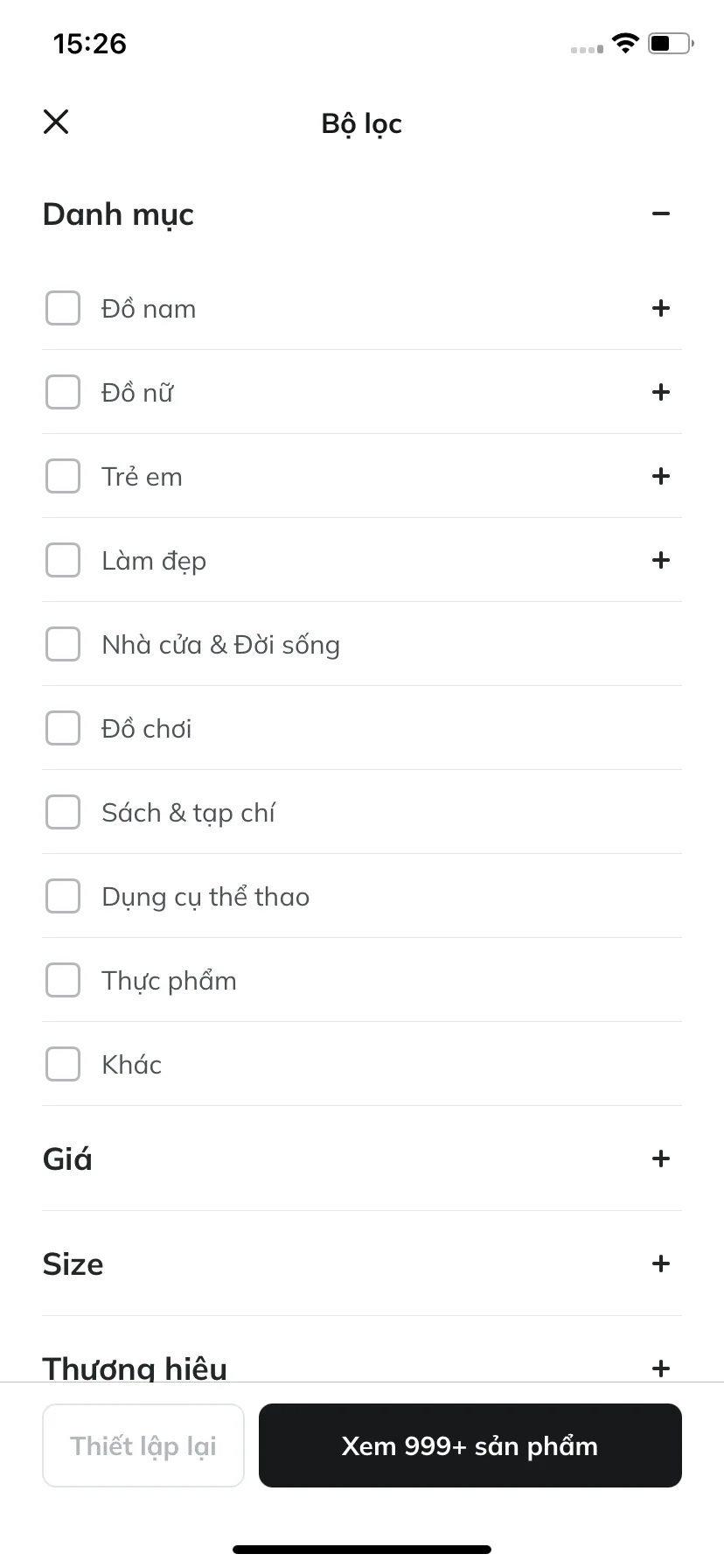Expand the Thương hiệu filter section
The image size is (724, 1568).
tap(661, 1368)
